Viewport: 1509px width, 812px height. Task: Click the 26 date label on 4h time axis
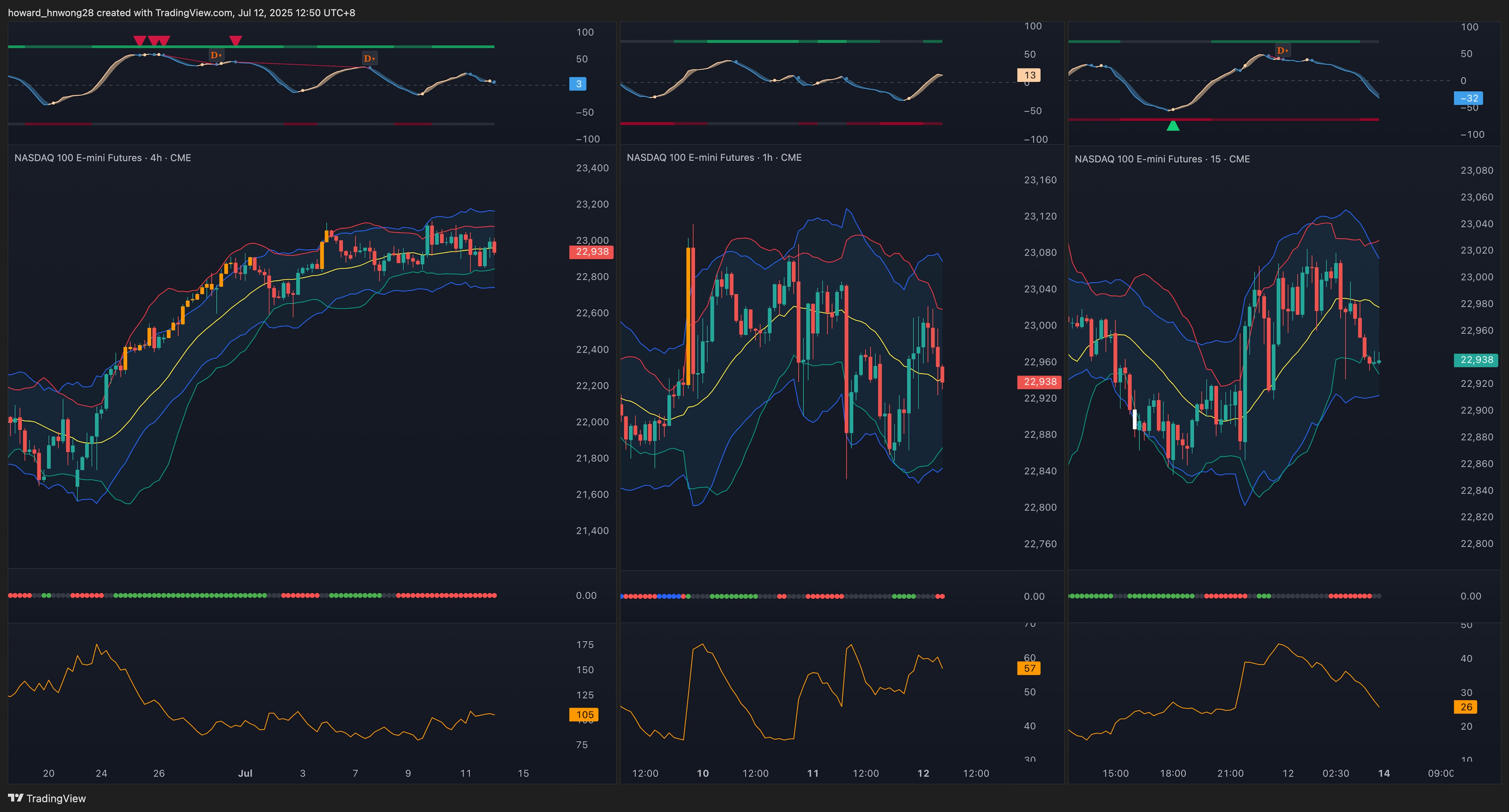pyautogui.click(x=159, y=774)
